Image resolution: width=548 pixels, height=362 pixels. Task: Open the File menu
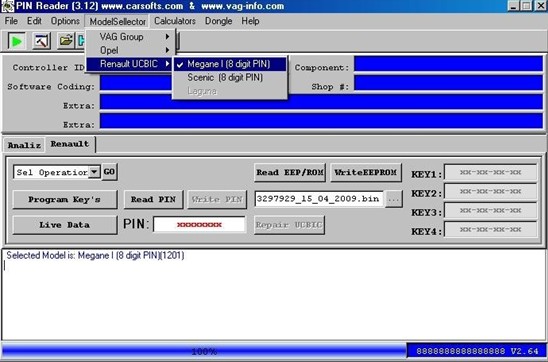coord(11,21)
